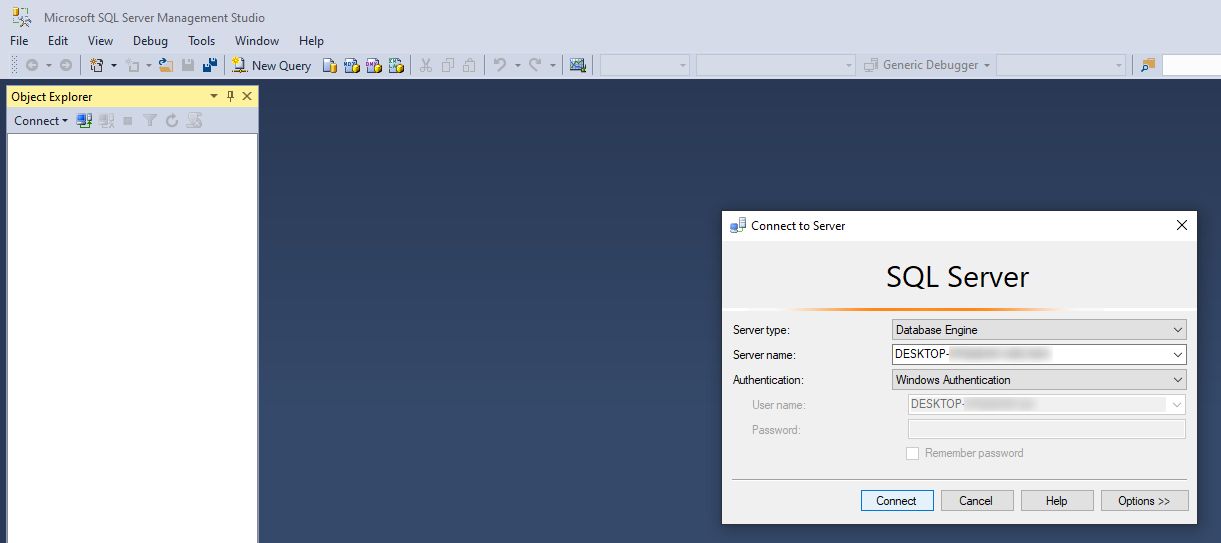1221x543 pixels.
Task: Click the Copy icon in toolbar
Action: 447,65
